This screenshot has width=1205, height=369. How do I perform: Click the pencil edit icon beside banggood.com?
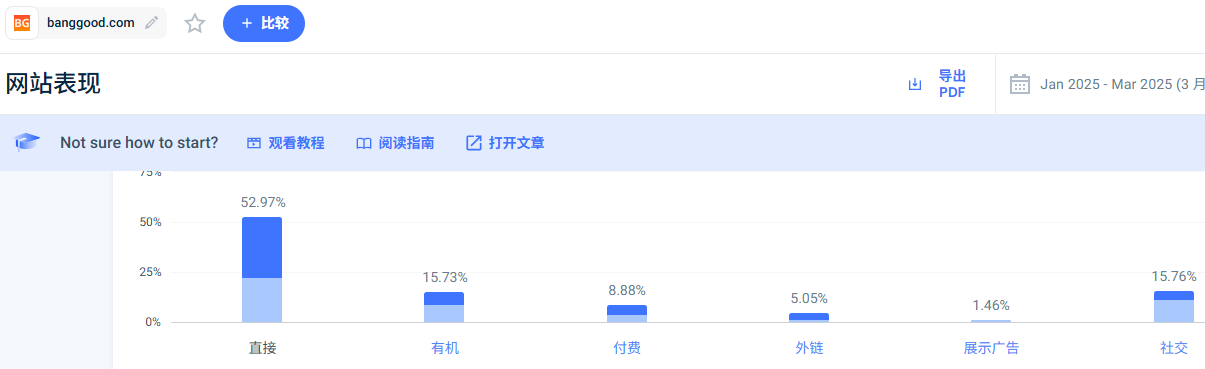pos(151,23)
